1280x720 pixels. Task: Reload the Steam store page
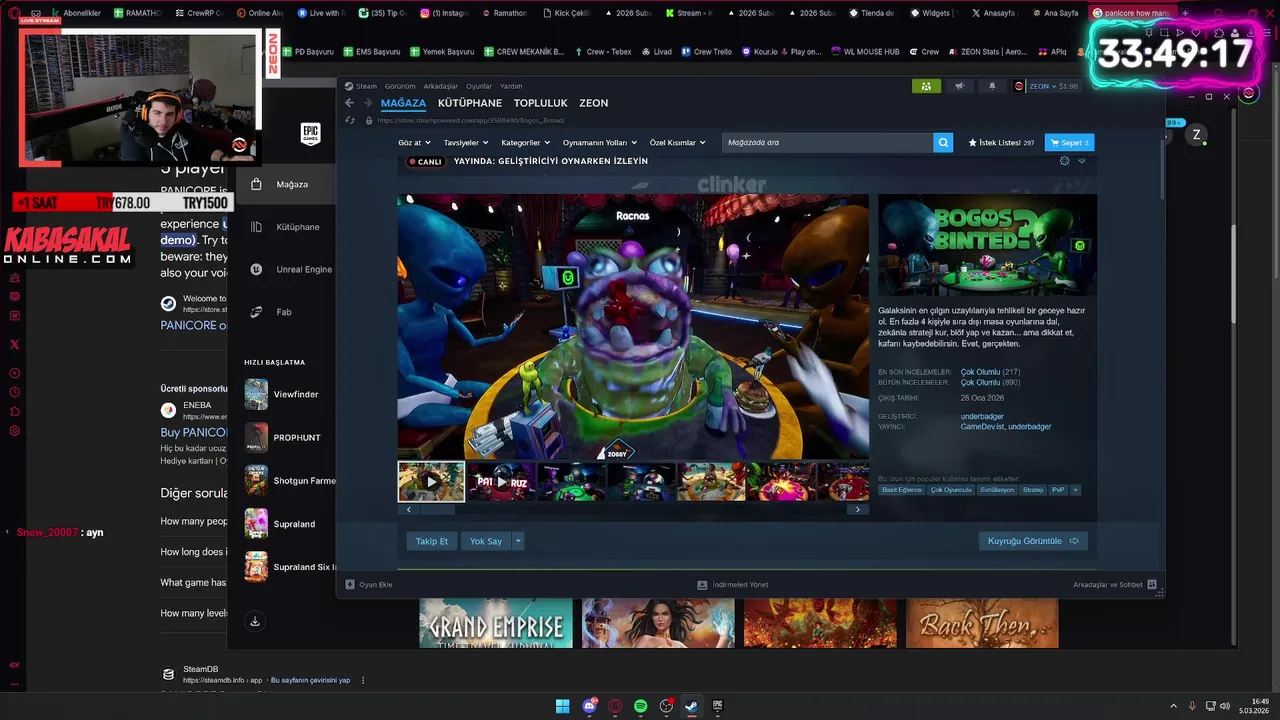[x=350, y=120]
